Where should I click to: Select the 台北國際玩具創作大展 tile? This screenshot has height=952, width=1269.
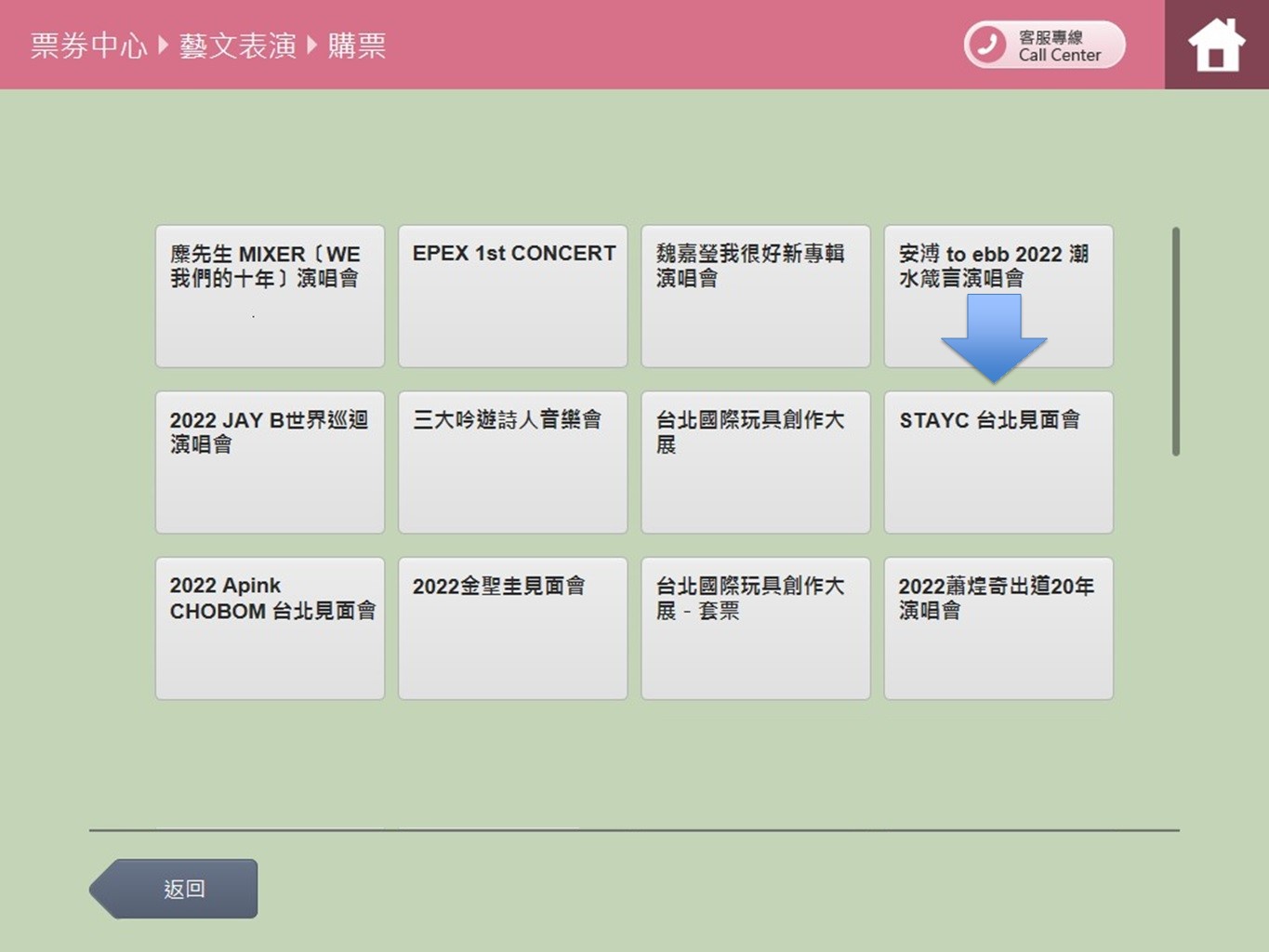755,462
